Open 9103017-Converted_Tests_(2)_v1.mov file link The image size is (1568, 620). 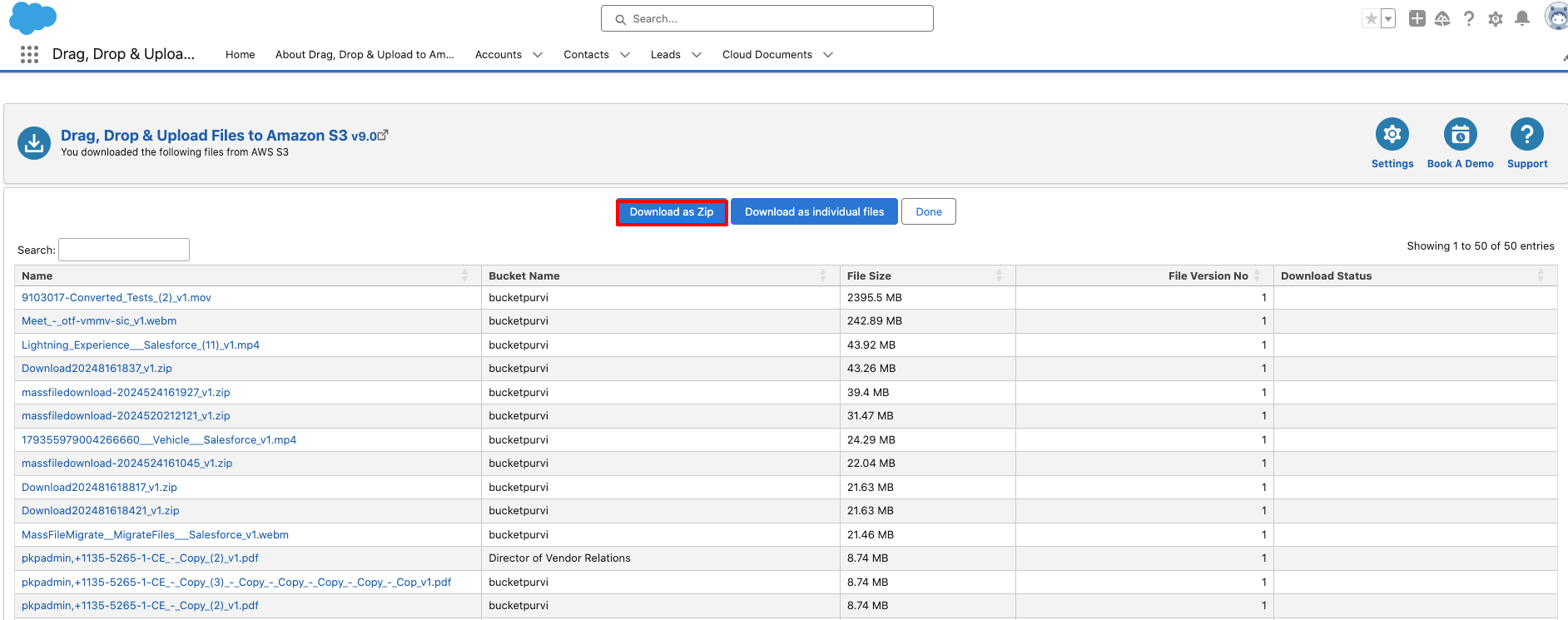(x=117, y=298)
